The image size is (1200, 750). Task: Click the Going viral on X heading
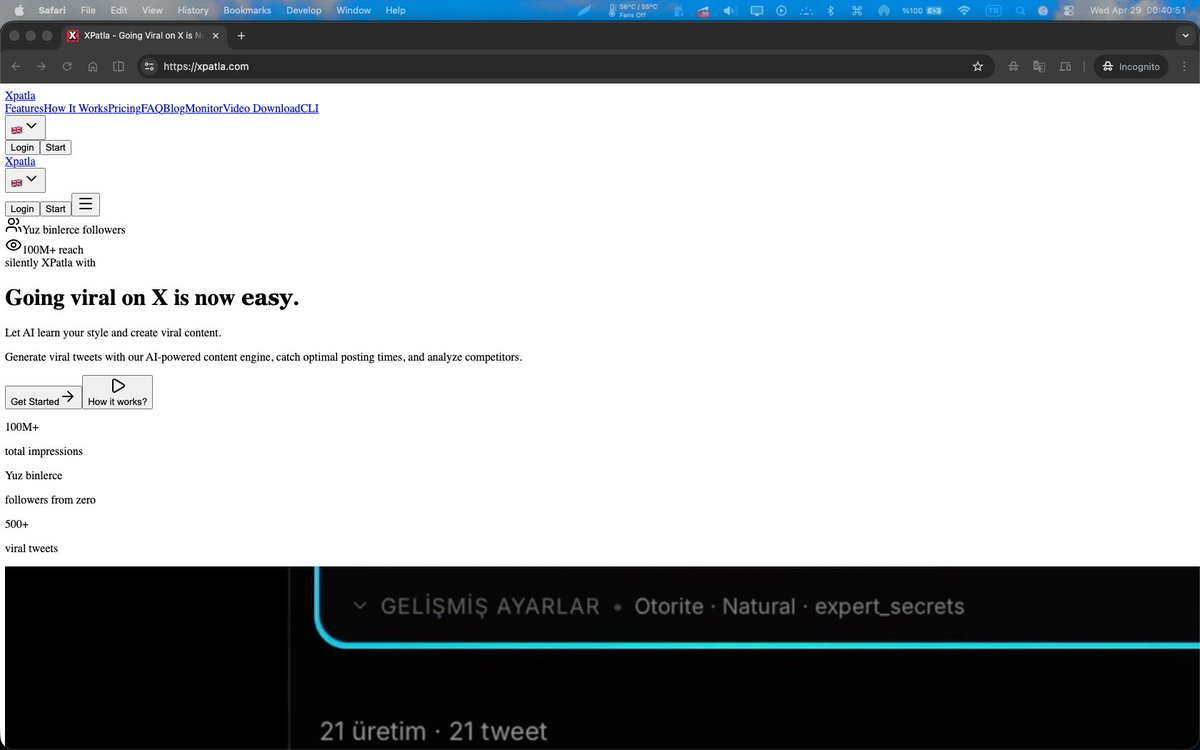[152, 297]
